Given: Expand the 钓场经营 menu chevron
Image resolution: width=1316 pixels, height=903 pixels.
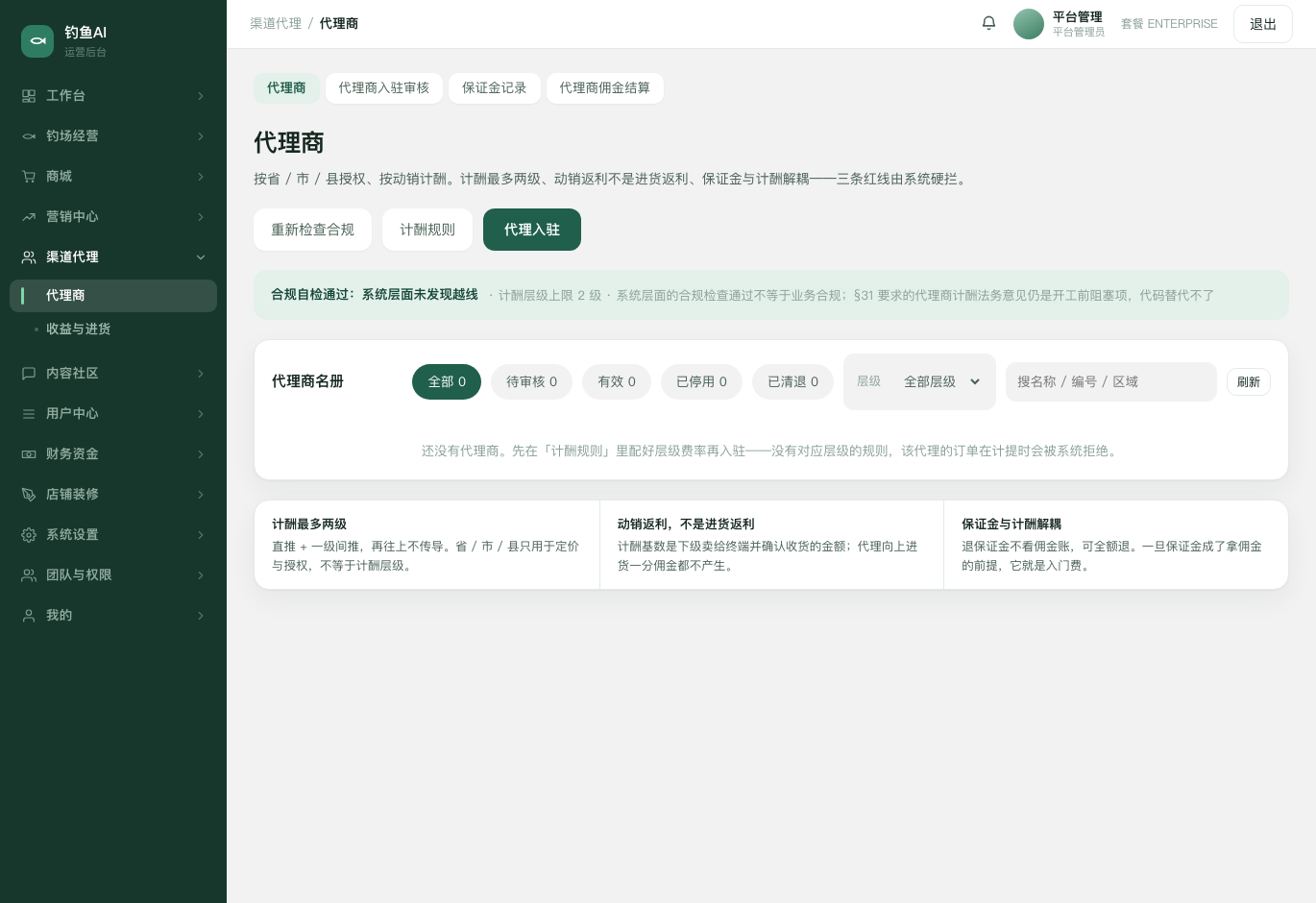Looking at the screenshot, I should pyautogui.click(x=201, y=136).
